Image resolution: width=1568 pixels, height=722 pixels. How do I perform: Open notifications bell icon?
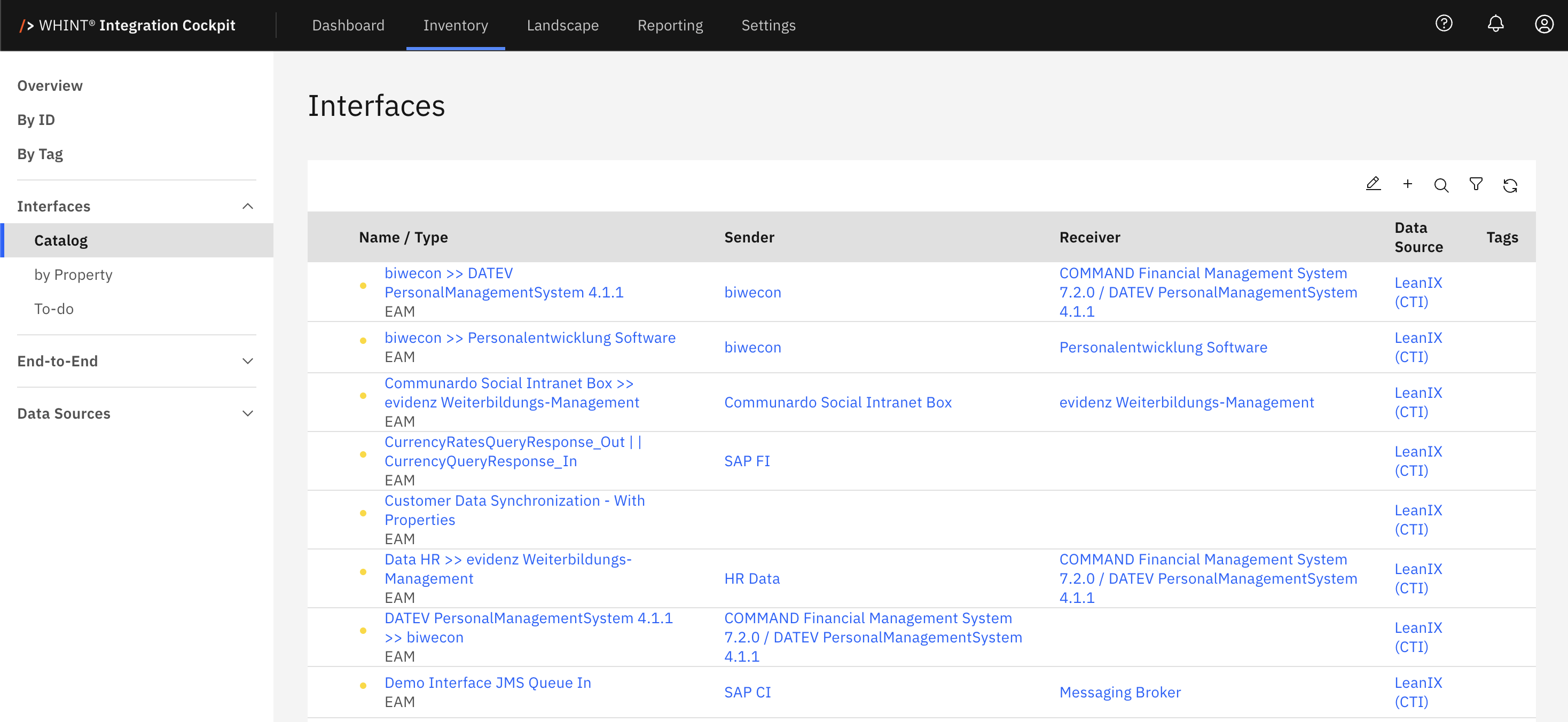[x=1495, y=25]
